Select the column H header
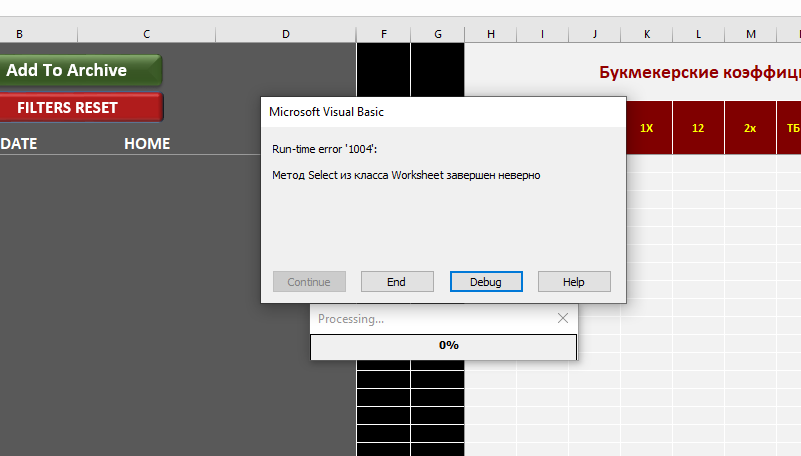Image resolution: width=801 pixels, height=456 pixels. (x=490, y=34)
